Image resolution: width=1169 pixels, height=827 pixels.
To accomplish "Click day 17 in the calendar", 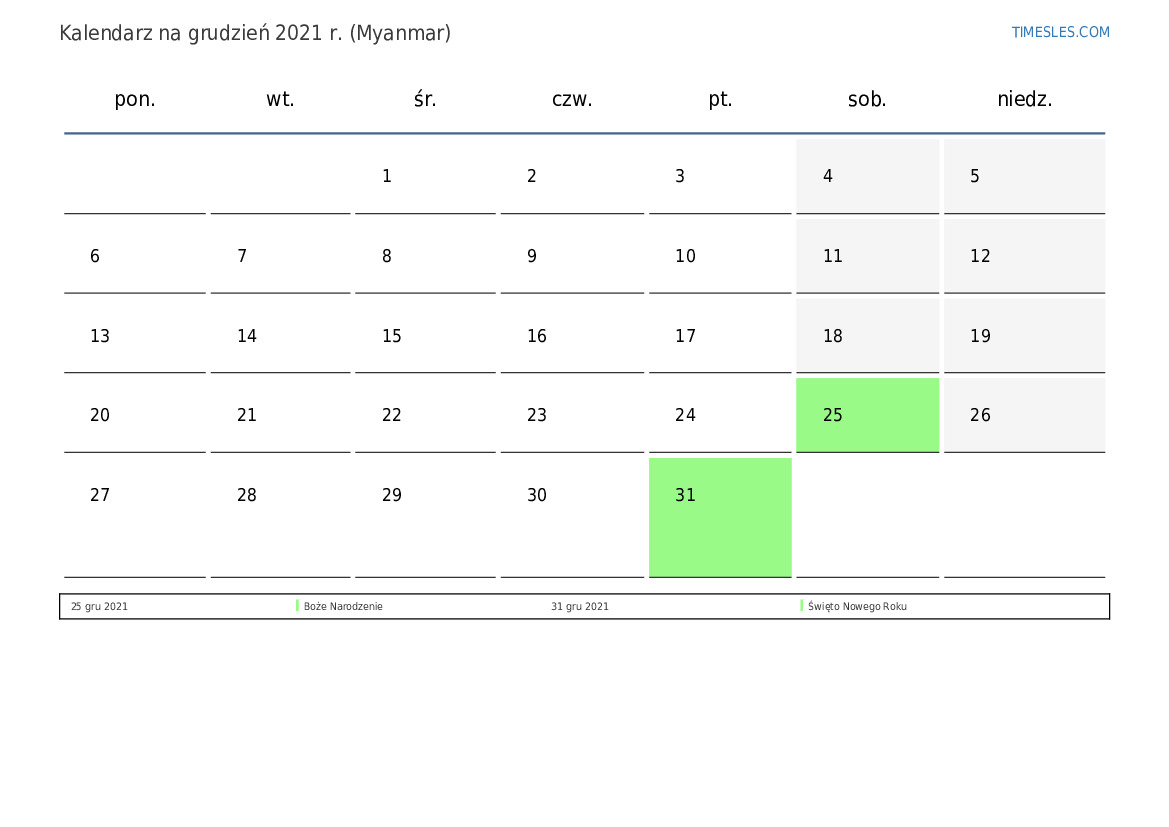I will tap(720, 336).
